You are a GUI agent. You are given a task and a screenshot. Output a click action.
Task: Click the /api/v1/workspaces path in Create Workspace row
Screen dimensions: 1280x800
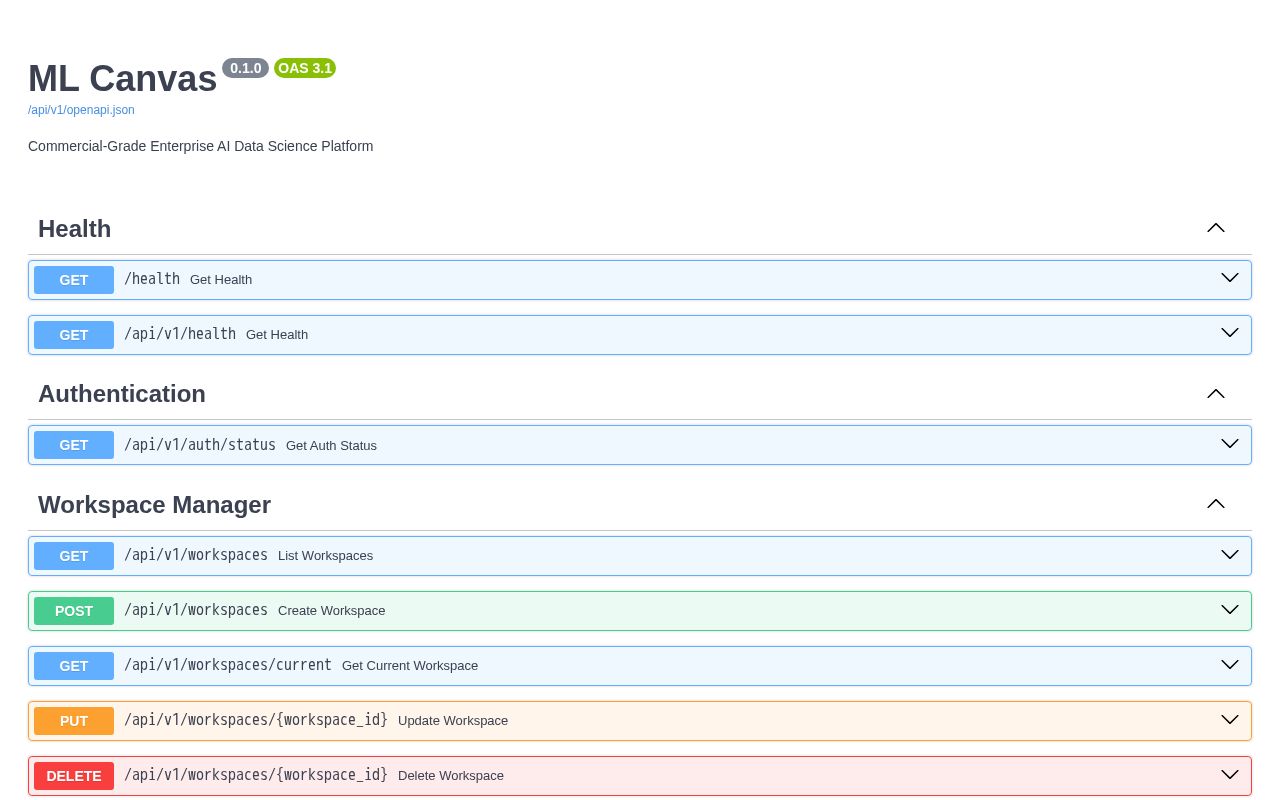(196, 610)
